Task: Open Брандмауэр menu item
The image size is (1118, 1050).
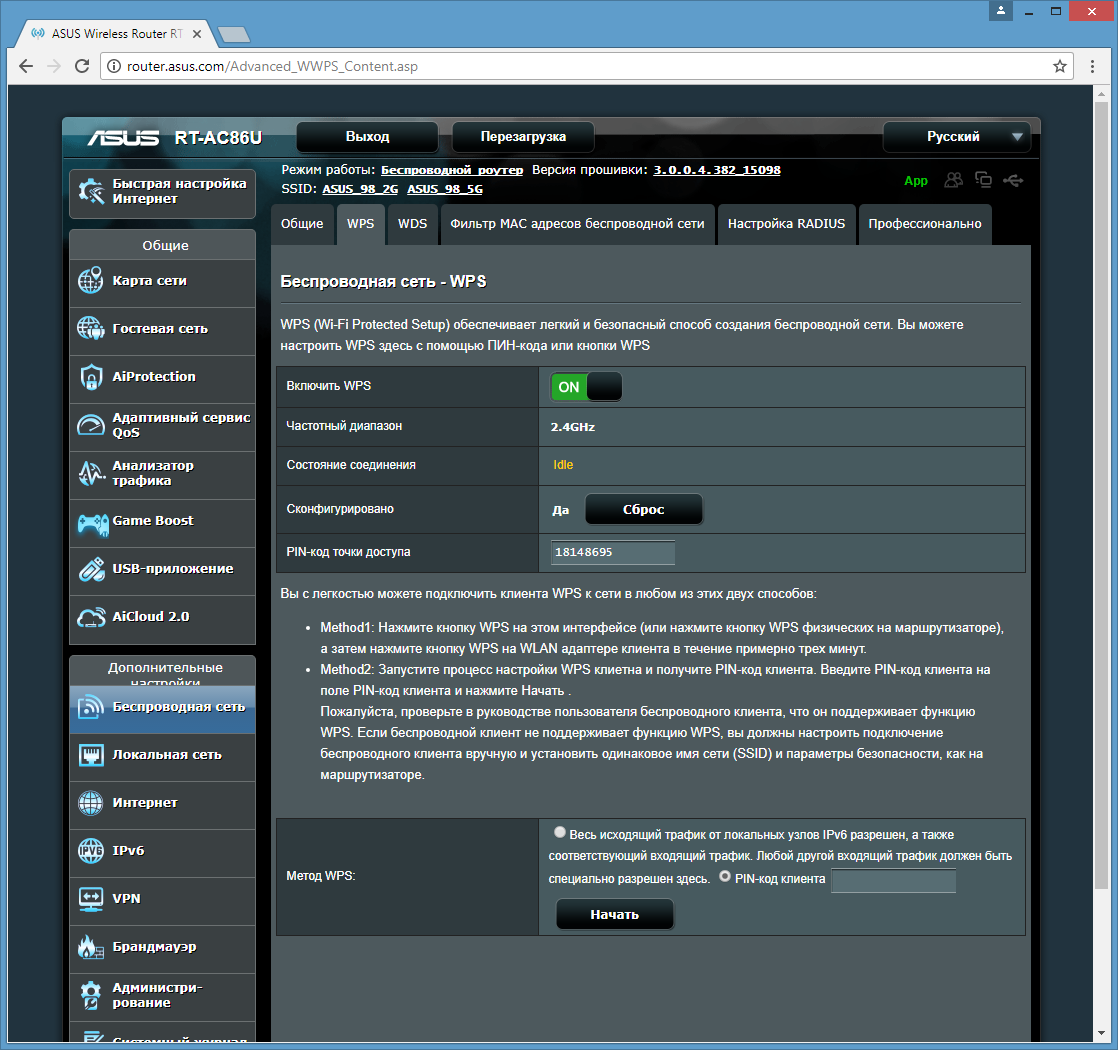Action: coord(163,947)
